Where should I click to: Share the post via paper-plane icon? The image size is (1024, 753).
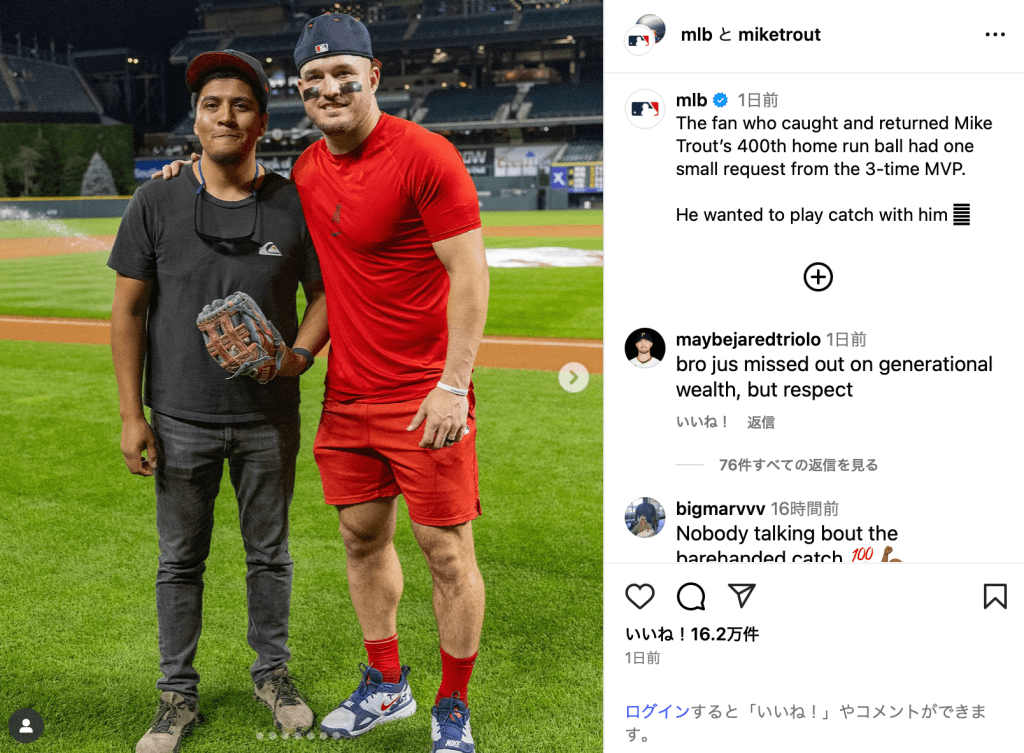point(741,596)
